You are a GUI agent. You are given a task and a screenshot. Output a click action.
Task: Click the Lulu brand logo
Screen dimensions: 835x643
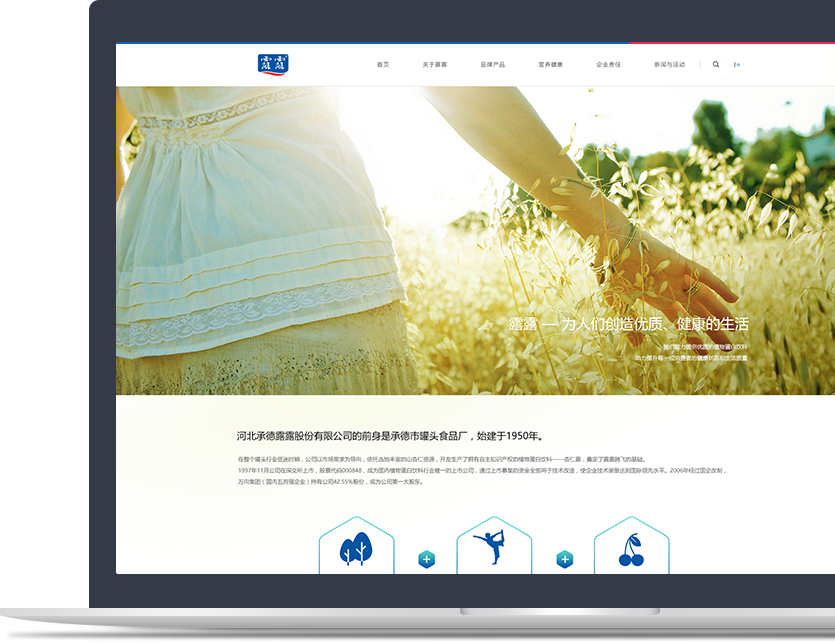click(x=273, y=65)
